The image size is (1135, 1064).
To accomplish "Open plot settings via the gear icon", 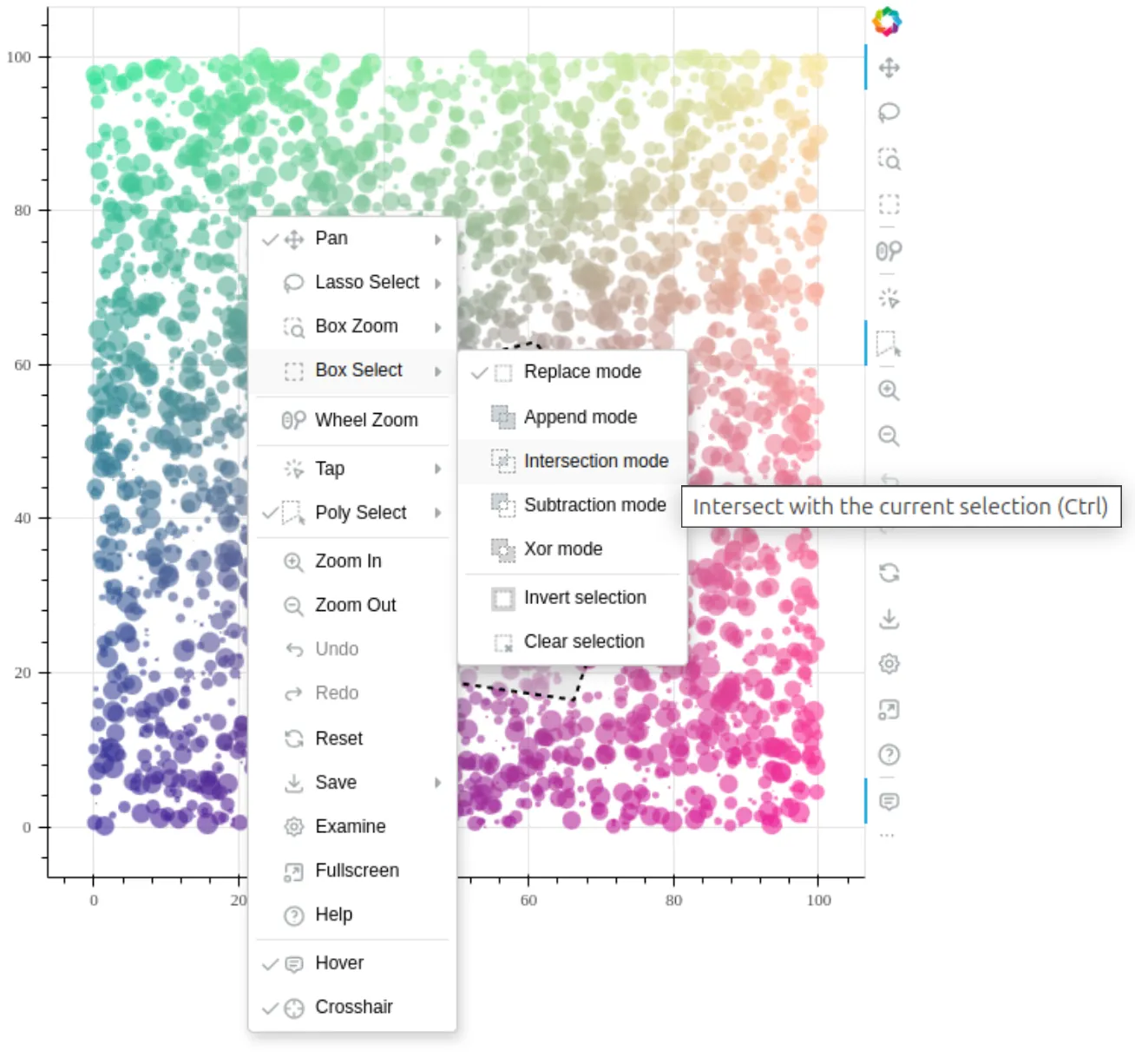I will (888, 663).
